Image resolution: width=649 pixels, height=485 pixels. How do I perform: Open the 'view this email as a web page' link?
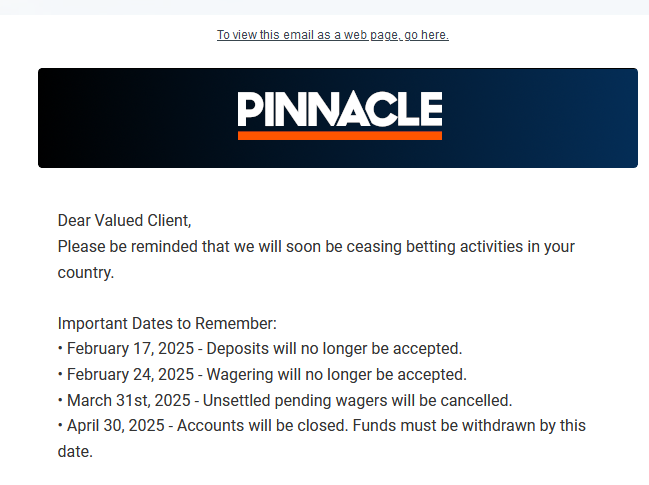point(333,35)
